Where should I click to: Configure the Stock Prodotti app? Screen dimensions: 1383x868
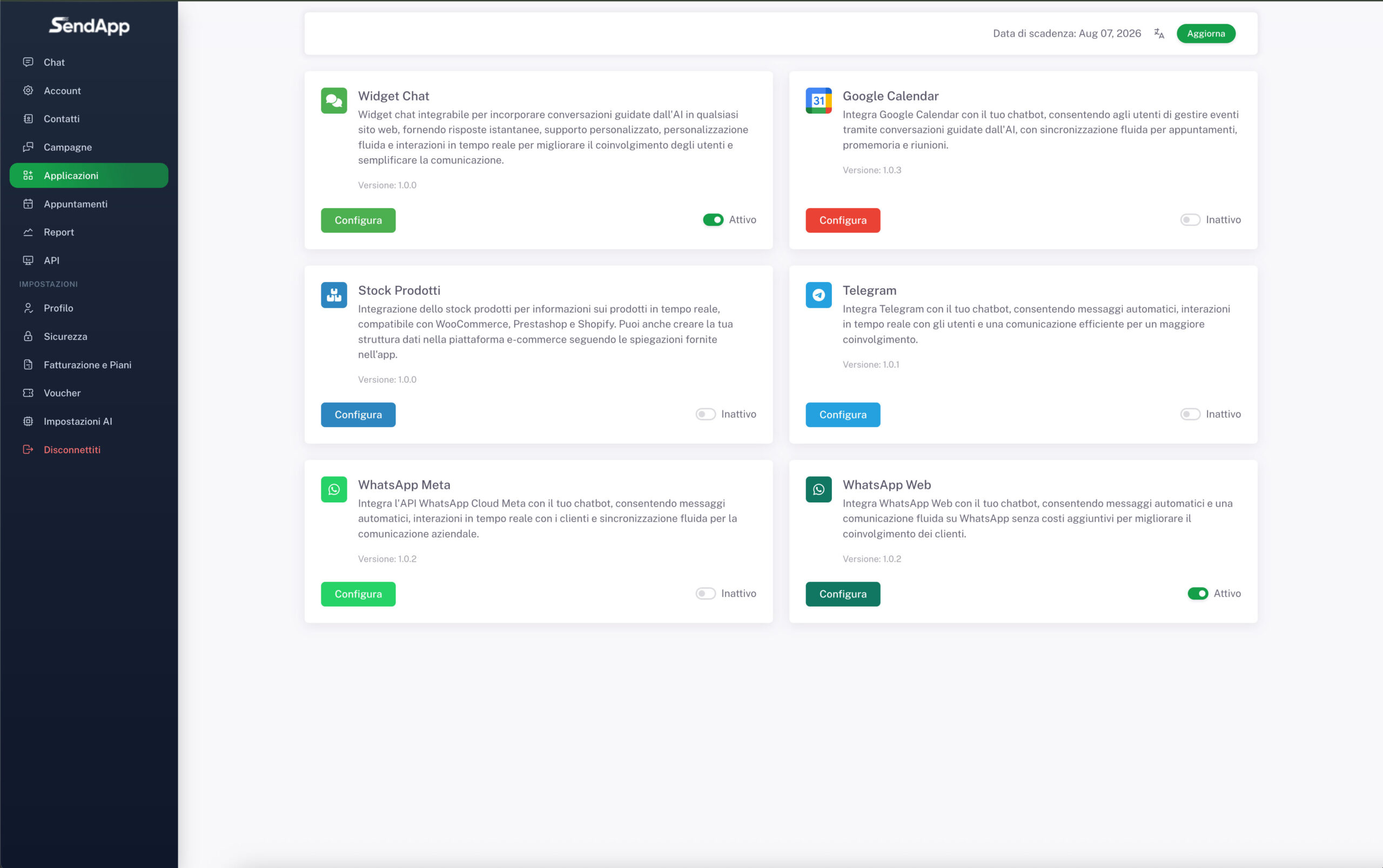(358, 414)
